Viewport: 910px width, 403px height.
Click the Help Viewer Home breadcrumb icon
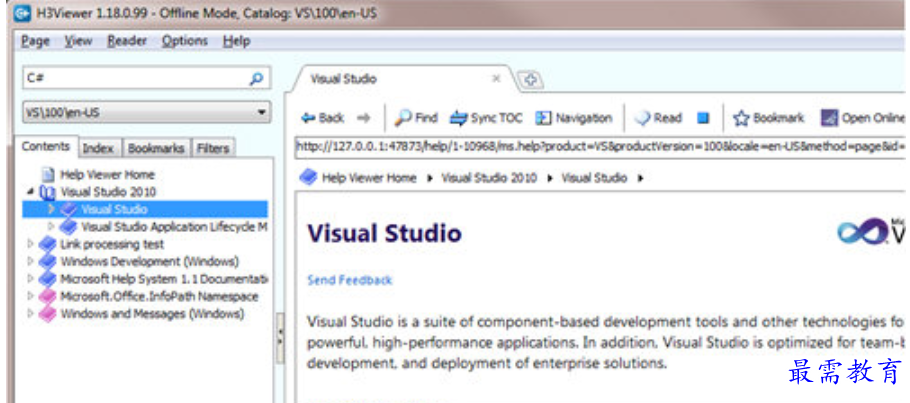coord(308,178)
